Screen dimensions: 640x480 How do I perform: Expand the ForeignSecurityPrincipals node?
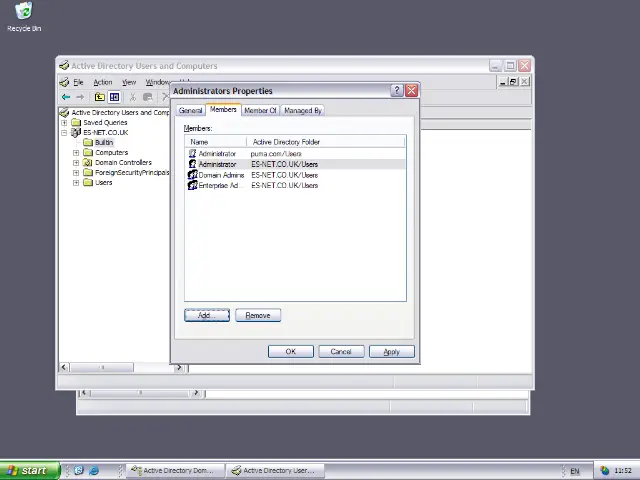click(x=76, y=173)
